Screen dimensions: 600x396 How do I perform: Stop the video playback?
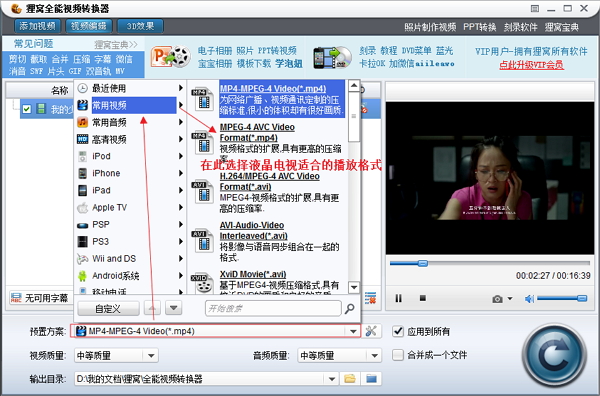(x=422, y=298)
